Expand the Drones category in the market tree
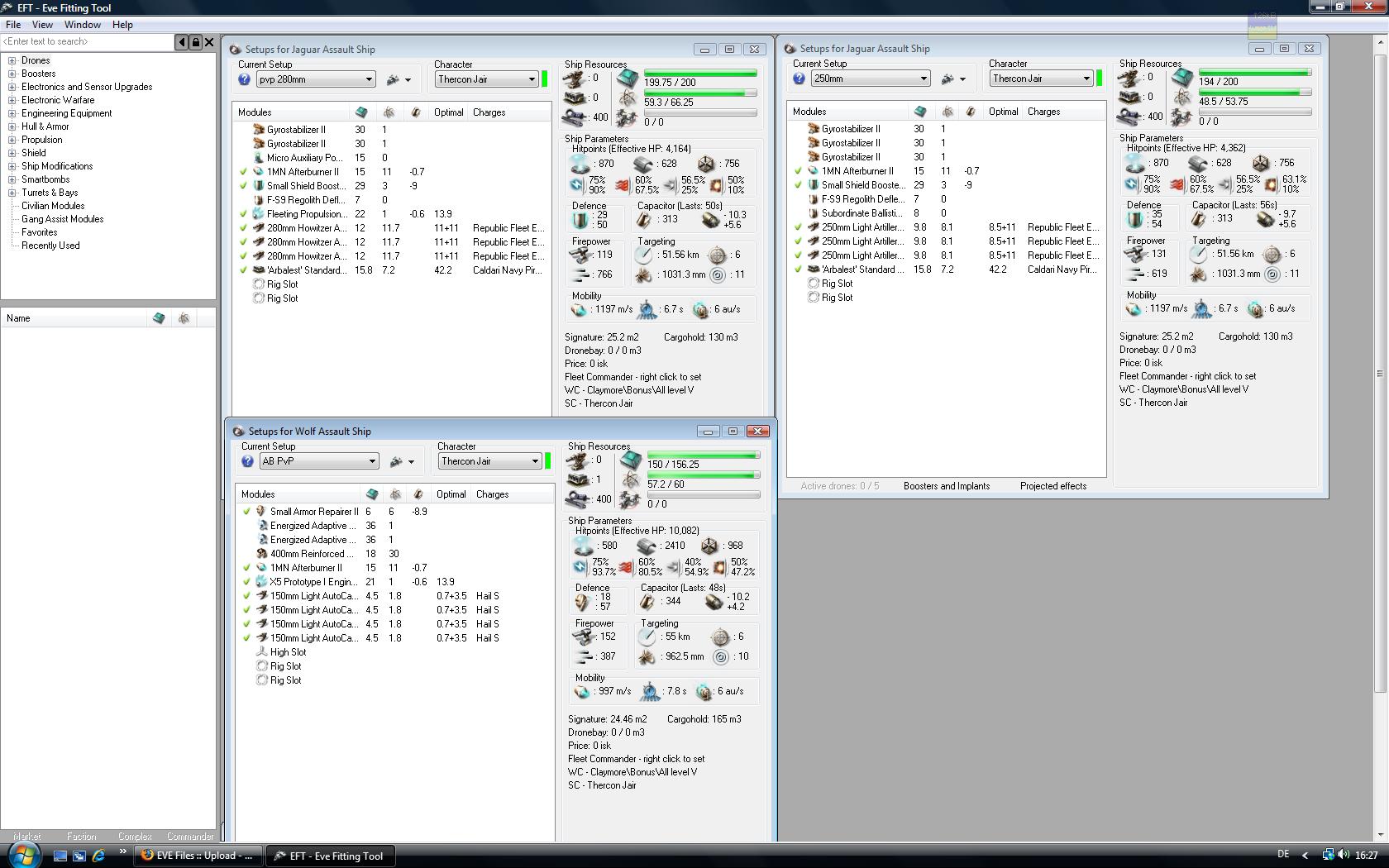The image size is (1389, 868). tap(12, 60)
